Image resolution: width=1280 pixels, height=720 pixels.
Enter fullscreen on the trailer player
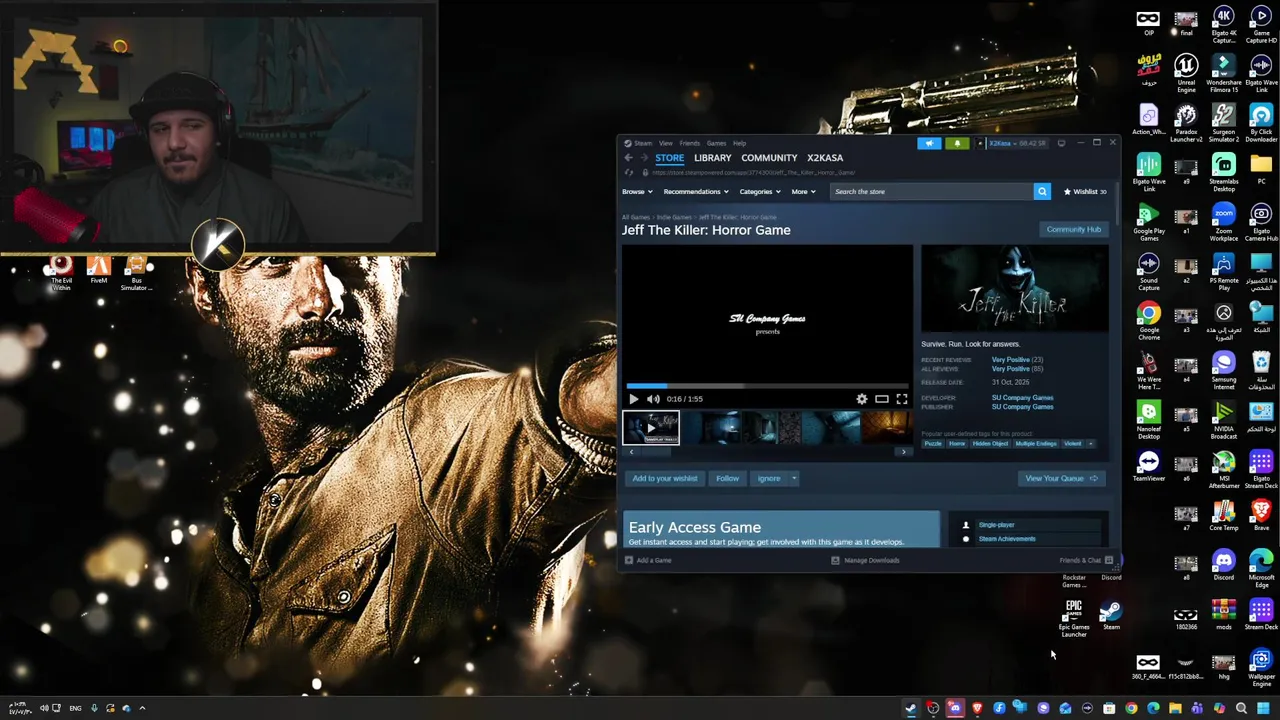pos(901,399)
